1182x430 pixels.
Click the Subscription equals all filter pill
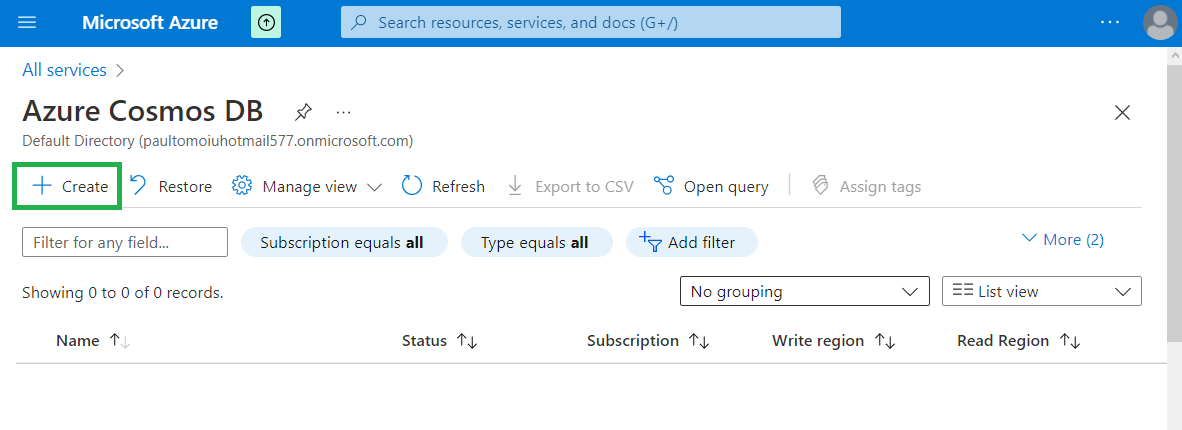tap(344, 242)
